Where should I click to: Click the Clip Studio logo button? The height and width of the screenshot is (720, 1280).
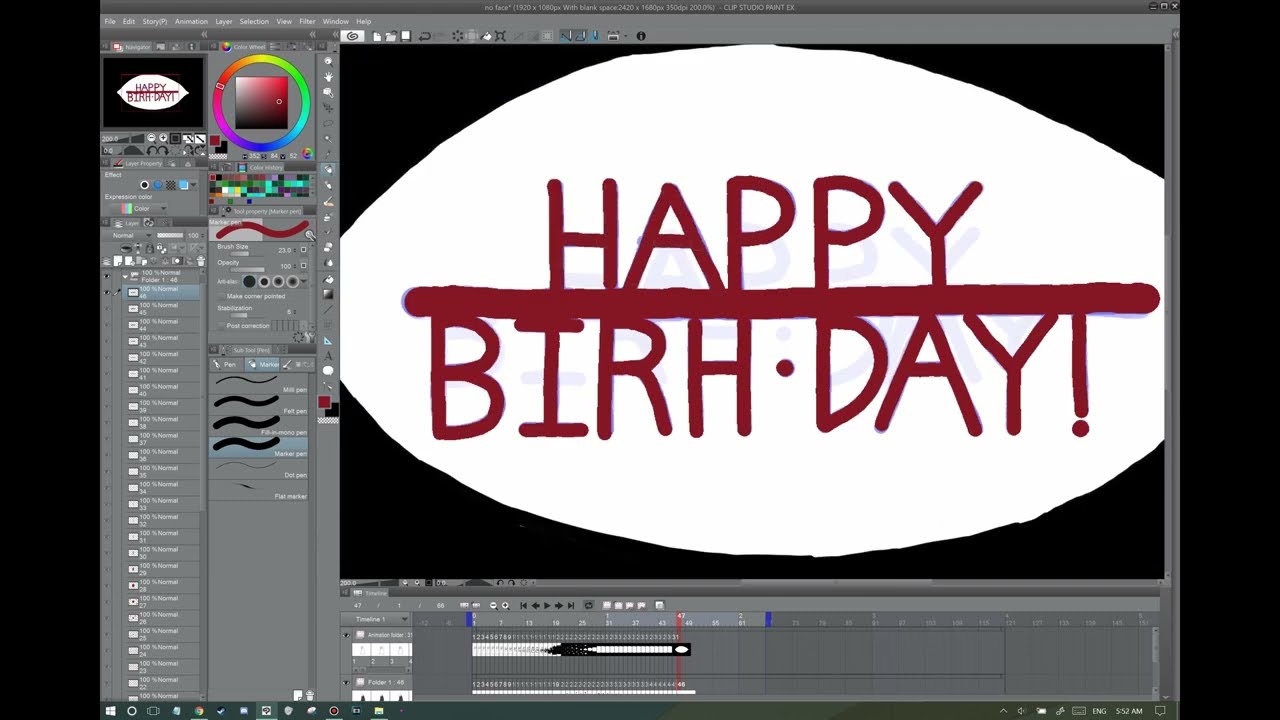point(352,36)
